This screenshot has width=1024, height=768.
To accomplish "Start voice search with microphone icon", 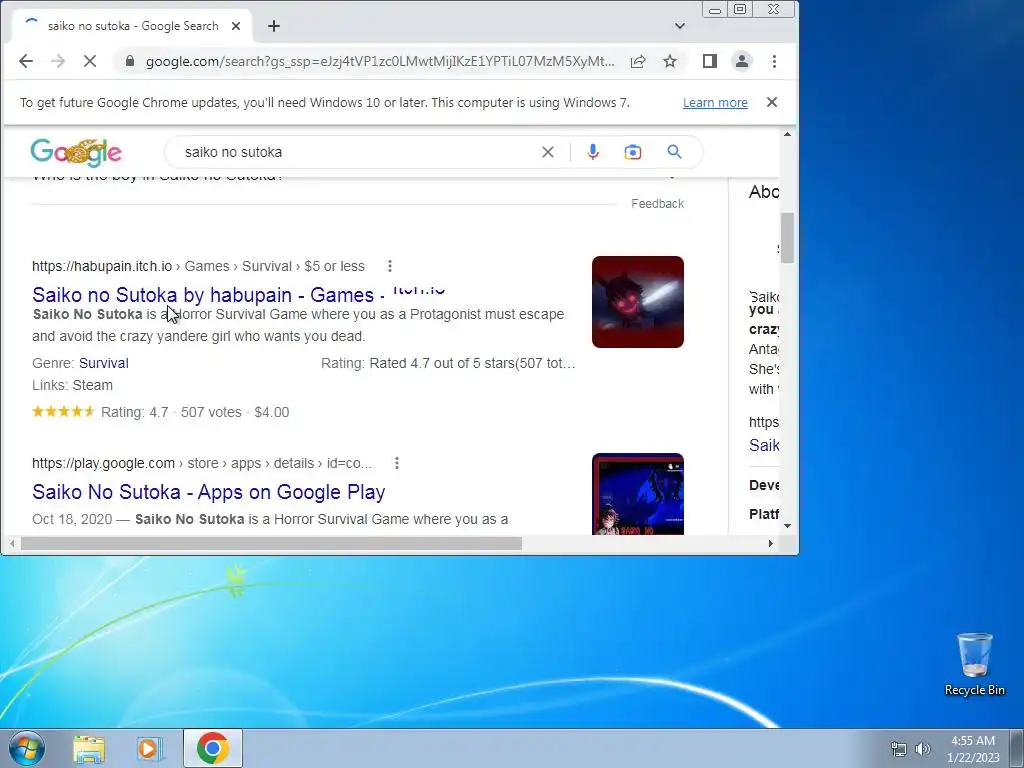I will pos(593,152).
